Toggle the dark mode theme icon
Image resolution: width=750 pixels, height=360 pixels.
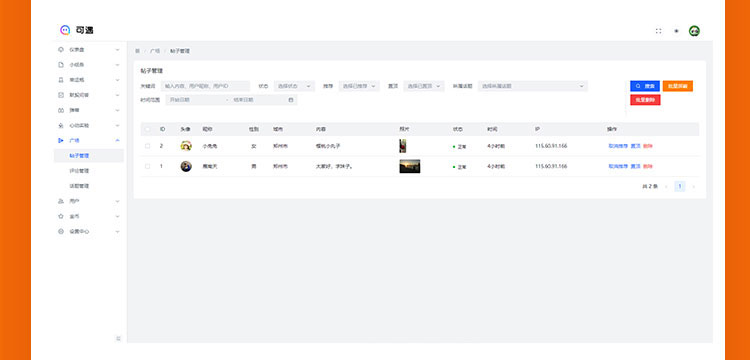point(676,31)
